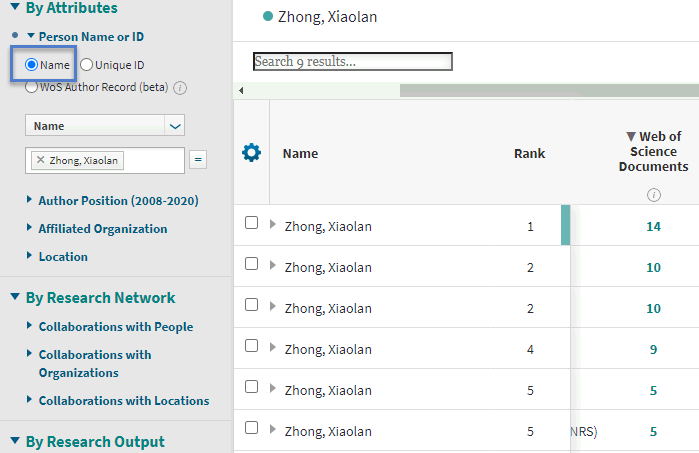Select the Unique ID radio option

[x=87, y=65]
